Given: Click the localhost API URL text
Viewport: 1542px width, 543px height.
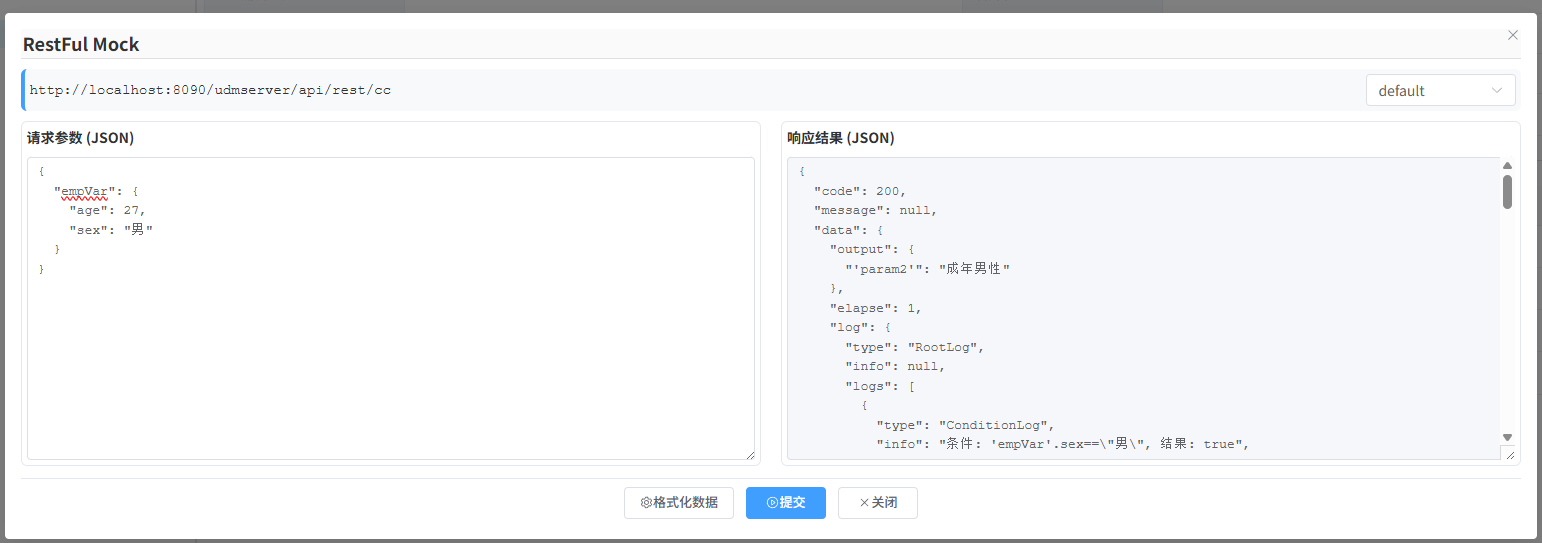Looking at the screenshot, I should (x=210, y=90).
